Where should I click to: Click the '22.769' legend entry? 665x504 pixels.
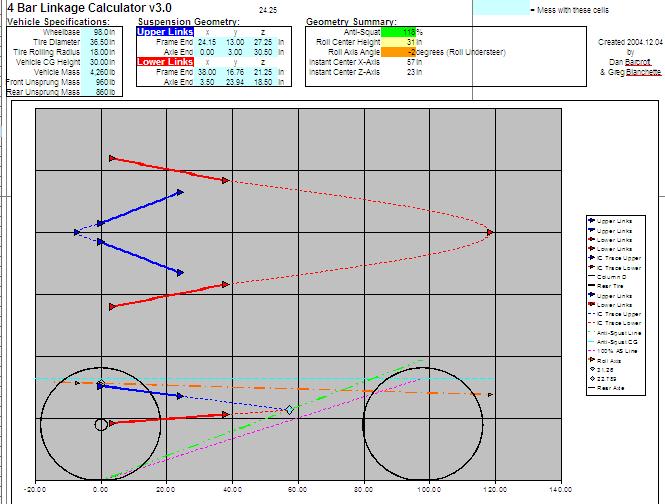603,378
